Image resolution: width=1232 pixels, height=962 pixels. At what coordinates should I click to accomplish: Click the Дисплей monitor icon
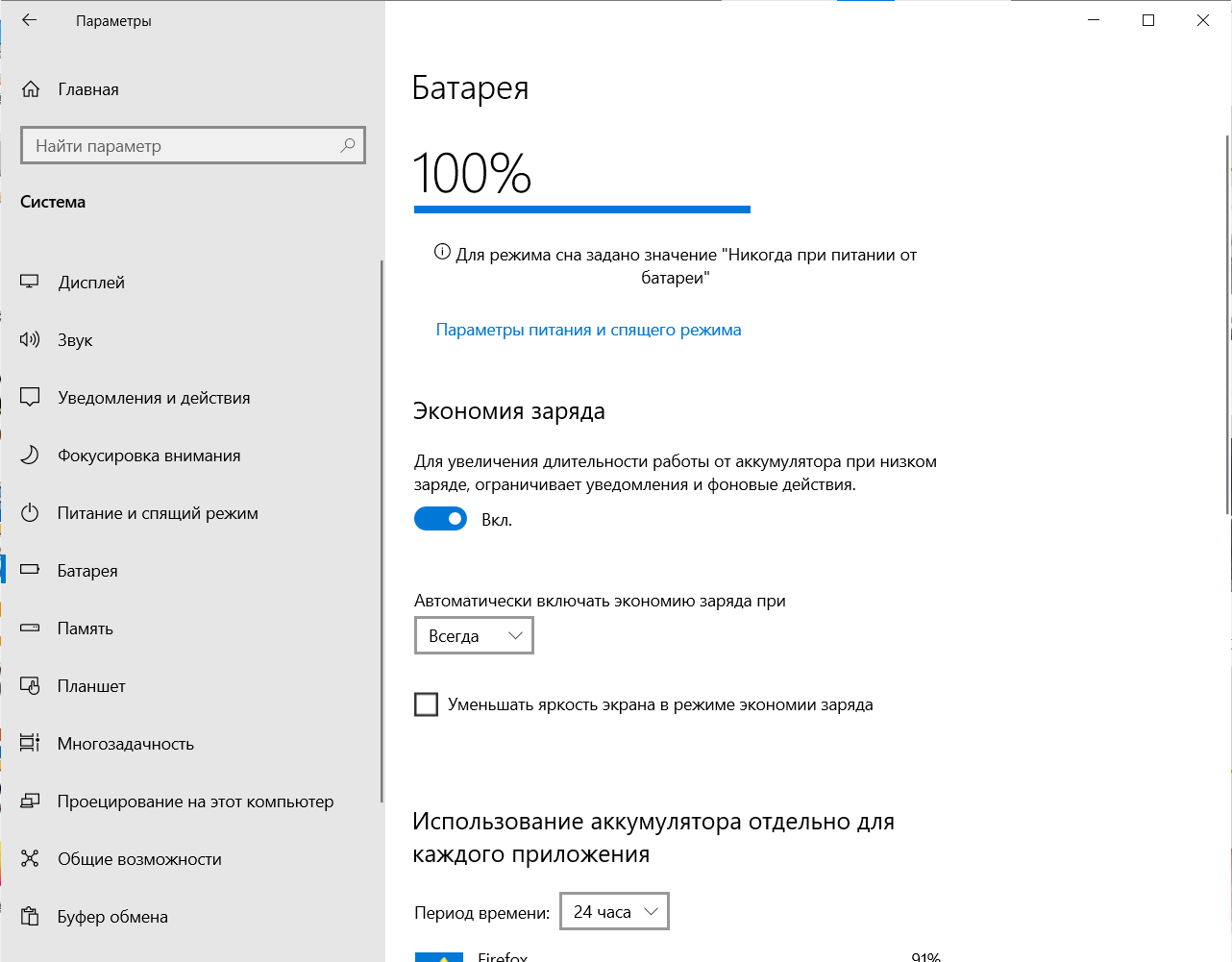coord(30,282)
